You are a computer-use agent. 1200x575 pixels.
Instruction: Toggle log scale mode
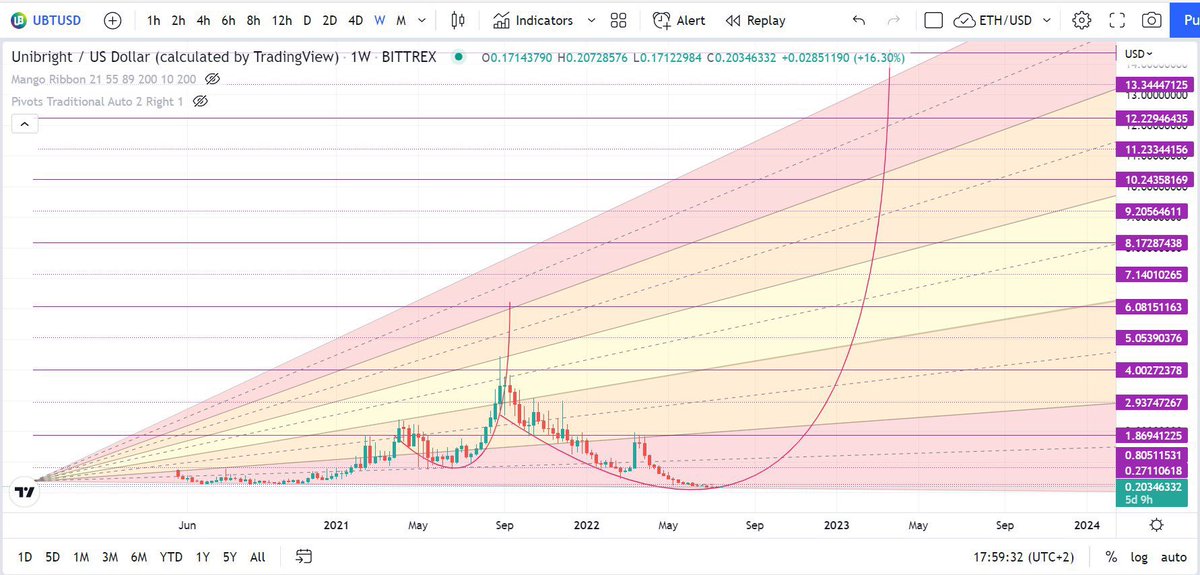click(x=1138, y=556)
